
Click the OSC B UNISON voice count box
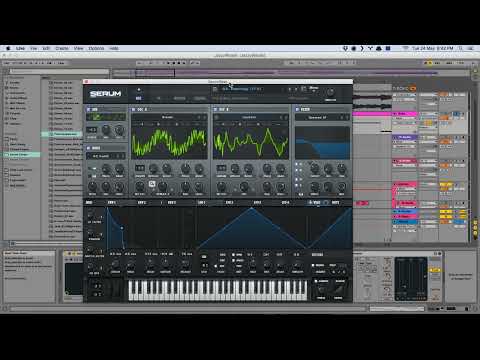click(221, 168)
